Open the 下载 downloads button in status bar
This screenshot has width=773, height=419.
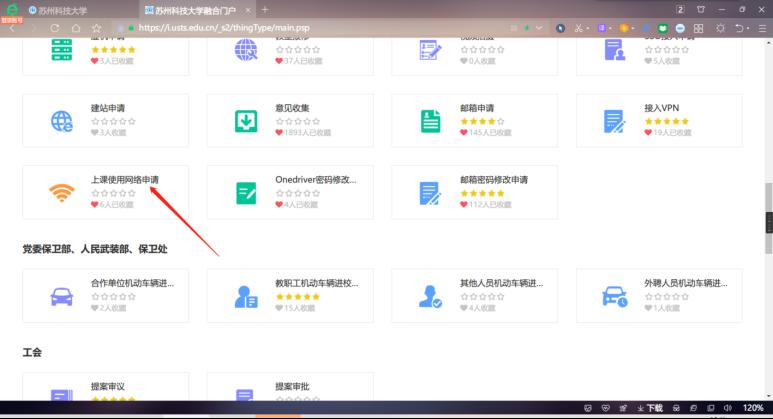tap(650, 408)
